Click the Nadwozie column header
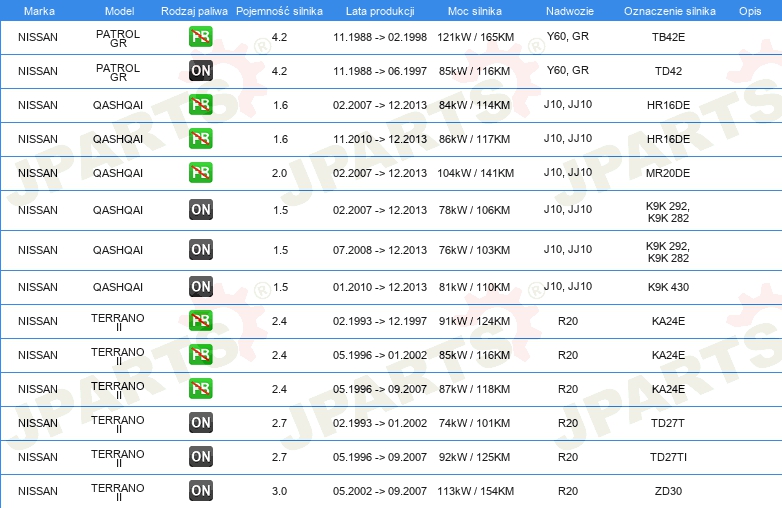 (x=570, y=11)
